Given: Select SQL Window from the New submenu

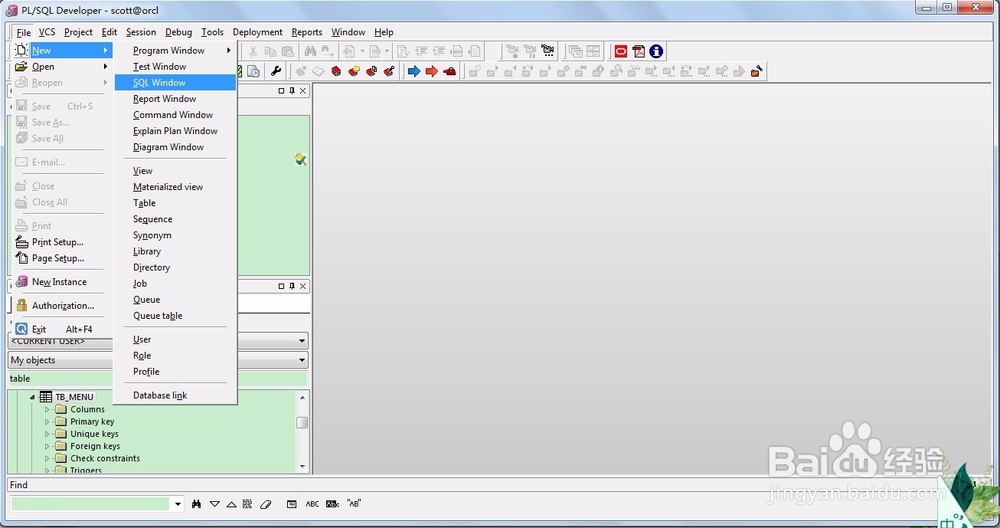Looking at the screenshot, I should [175, 82].
